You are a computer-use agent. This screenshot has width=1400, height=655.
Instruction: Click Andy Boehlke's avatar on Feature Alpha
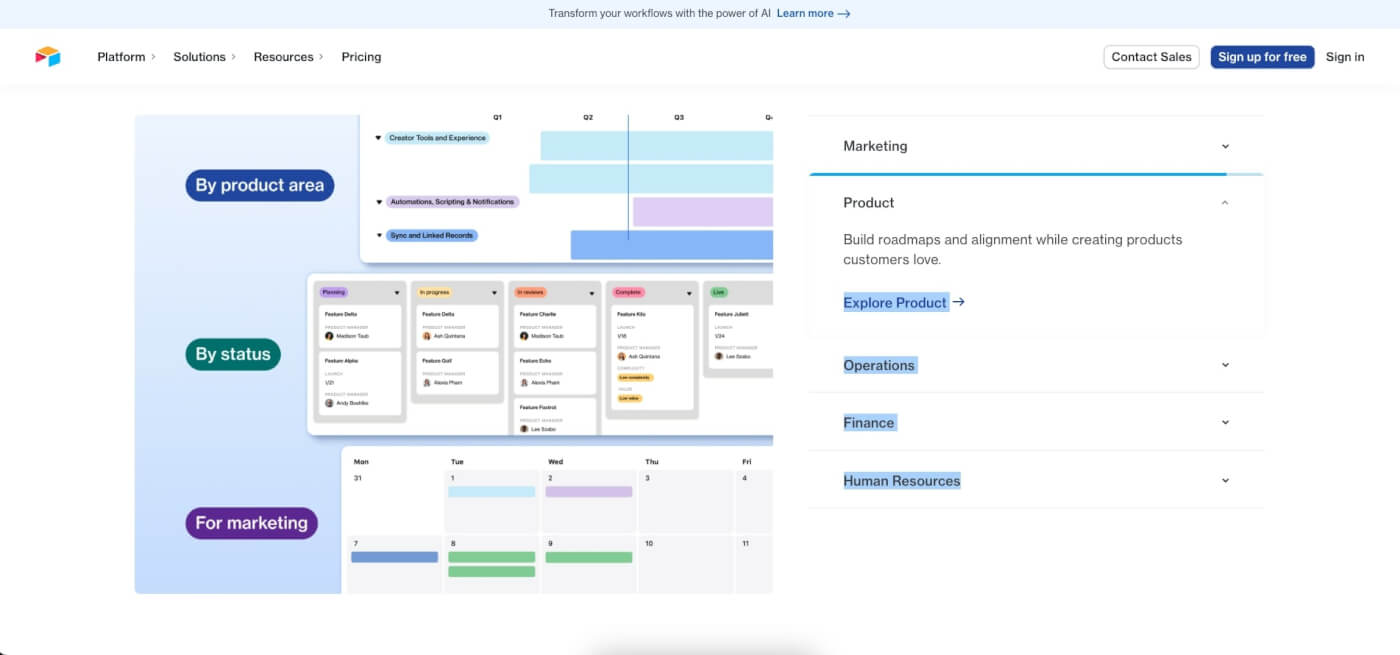coord(328,403)
